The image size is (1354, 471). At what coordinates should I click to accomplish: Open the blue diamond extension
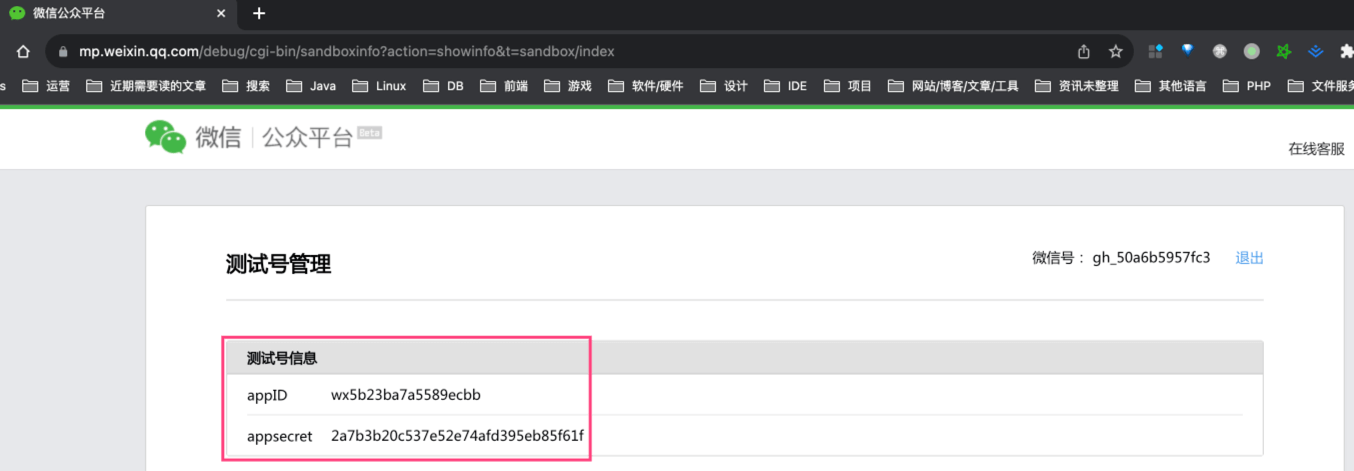pos(1187,50)
